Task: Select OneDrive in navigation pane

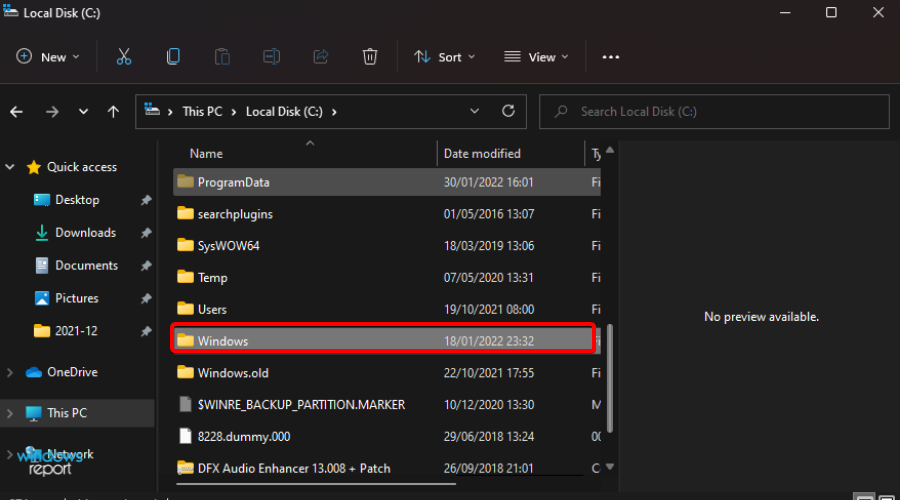Action: coord(72,372)
